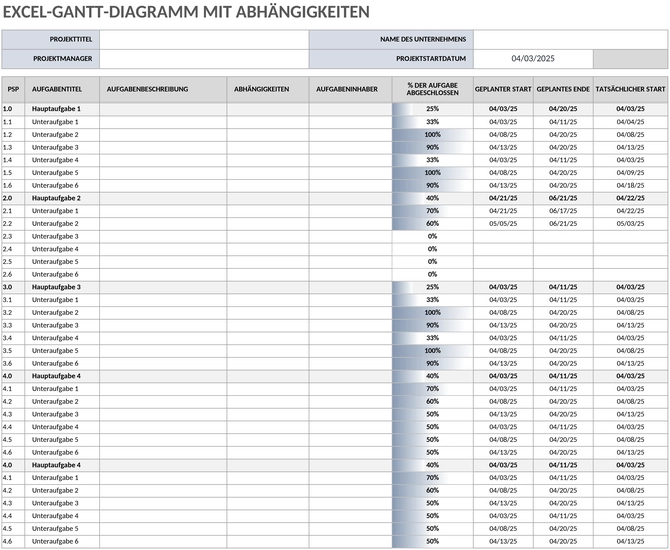Image resolution: width=670 pixels, height=550 pixels.
Task: Select the 60% progress cell in row 2.2
Action: click(432, 224)
